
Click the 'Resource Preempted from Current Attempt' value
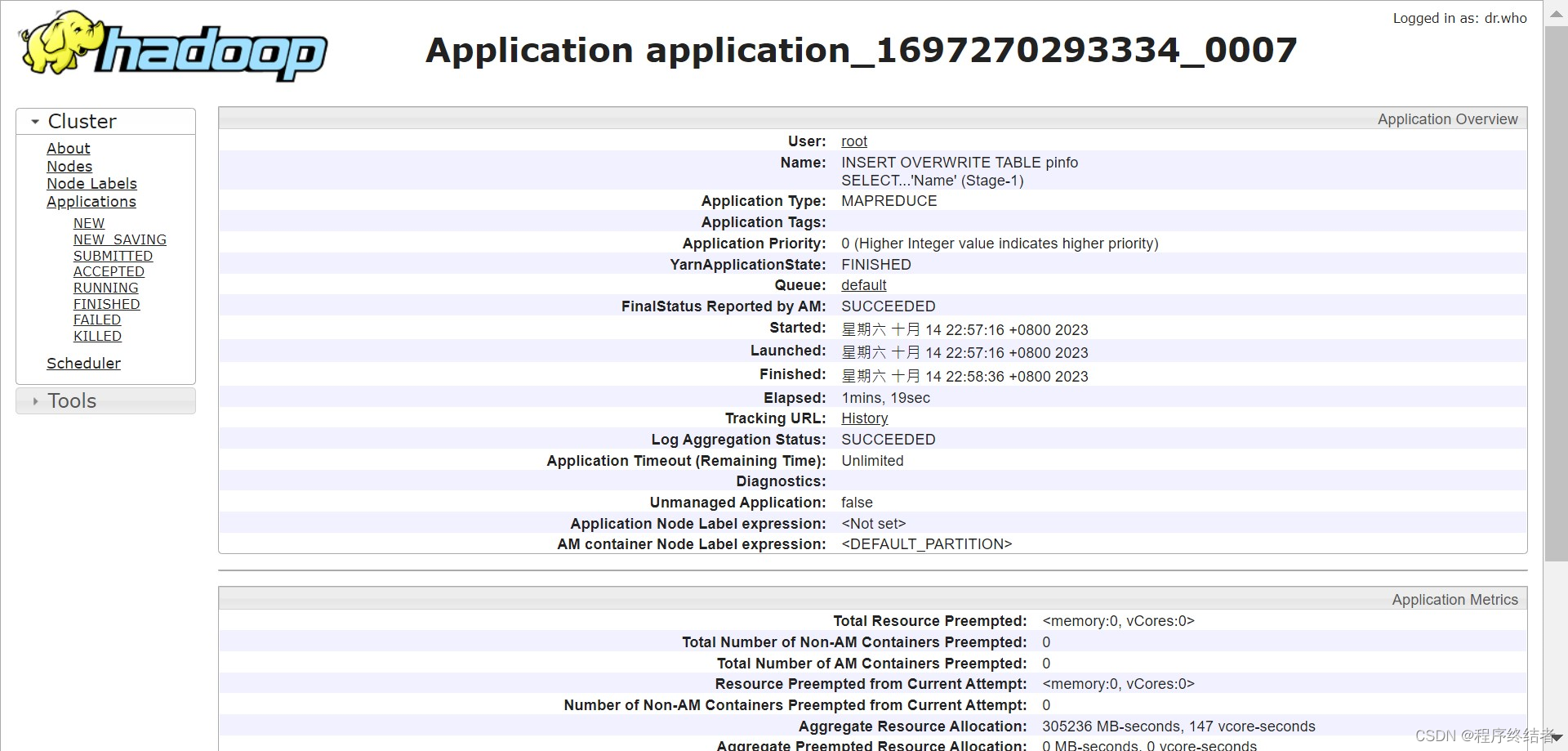tap(1118, 684)
